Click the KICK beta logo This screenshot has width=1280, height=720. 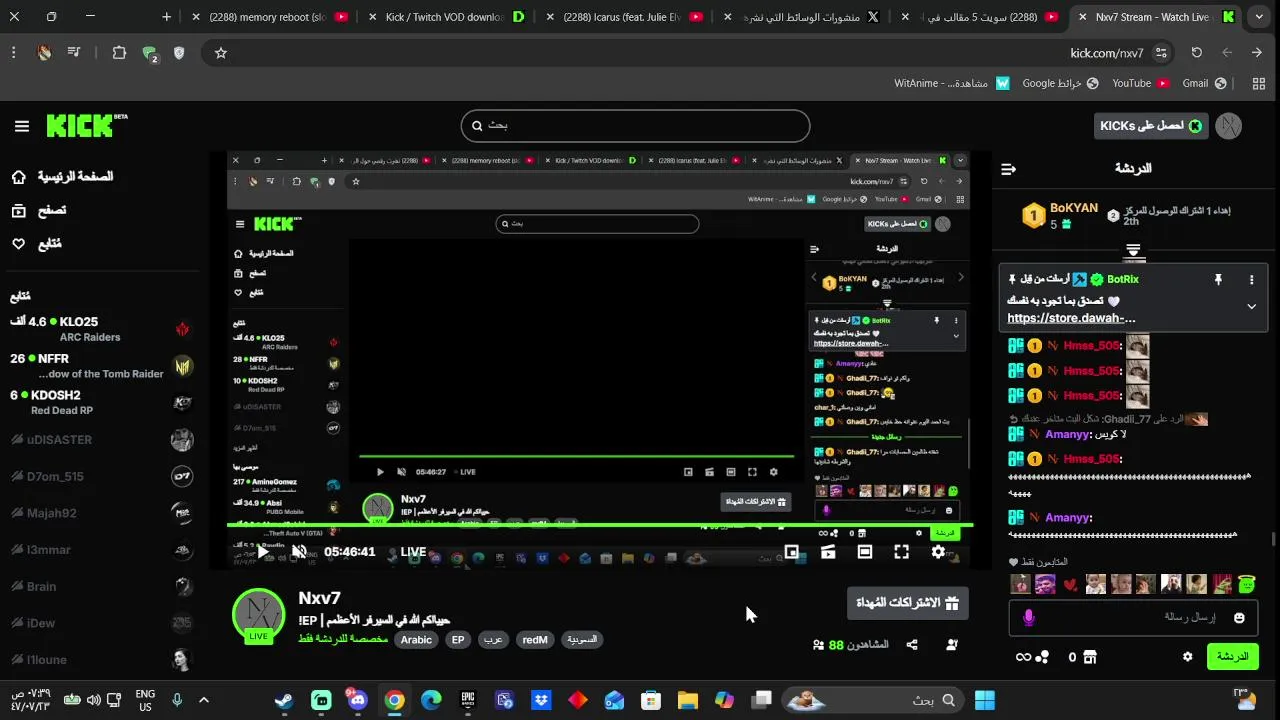pos(87,125)
